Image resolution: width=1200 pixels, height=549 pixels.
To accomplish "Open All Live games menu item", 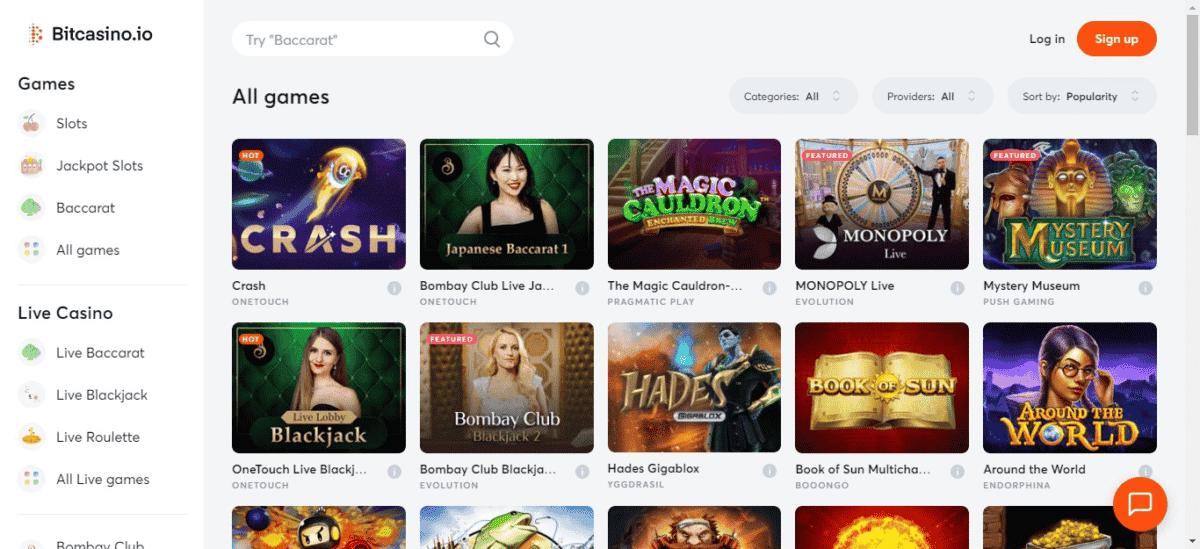I will (102, 479).
